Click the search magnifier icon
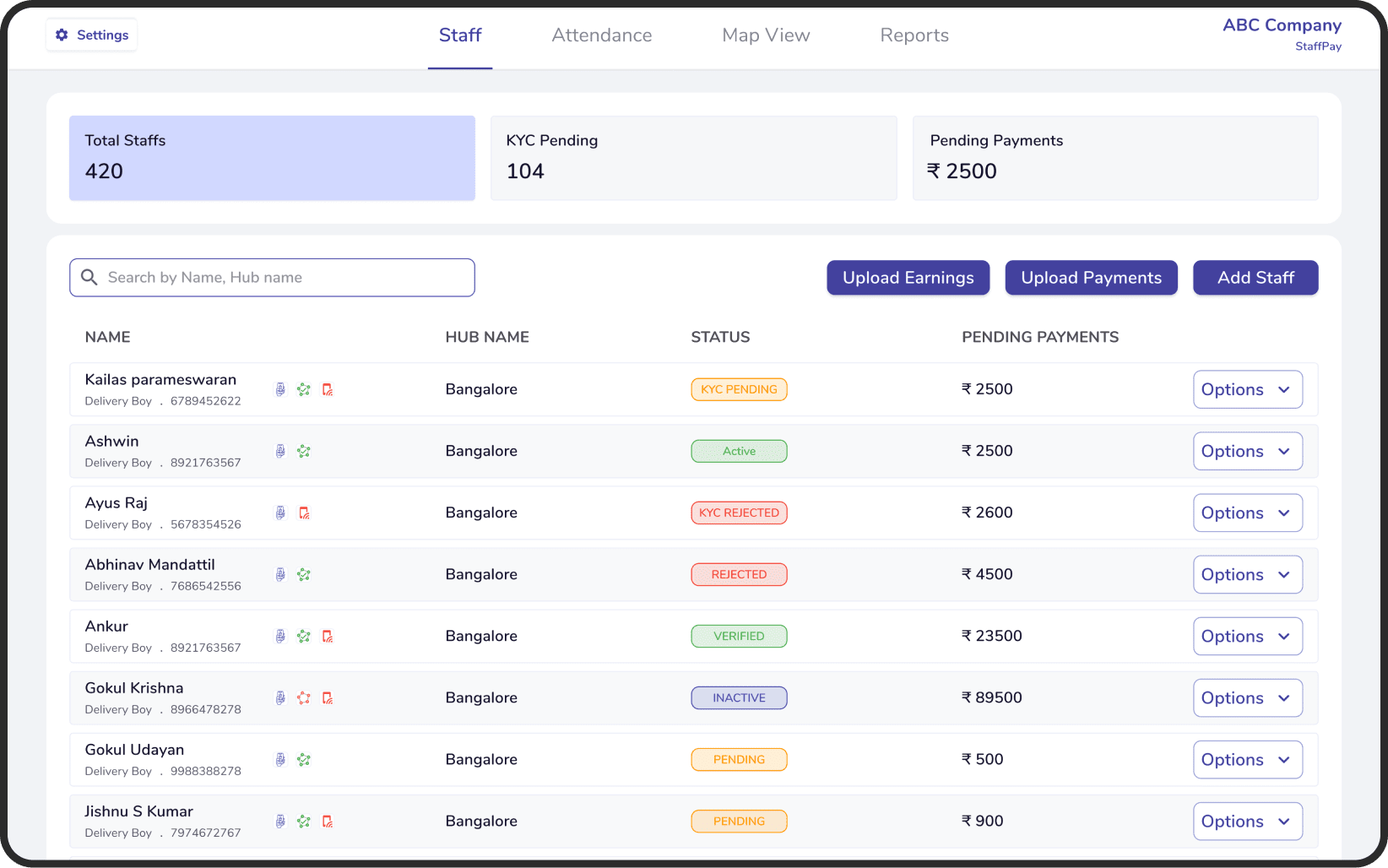Screen dimensions: 1388x868 (89, 277)
